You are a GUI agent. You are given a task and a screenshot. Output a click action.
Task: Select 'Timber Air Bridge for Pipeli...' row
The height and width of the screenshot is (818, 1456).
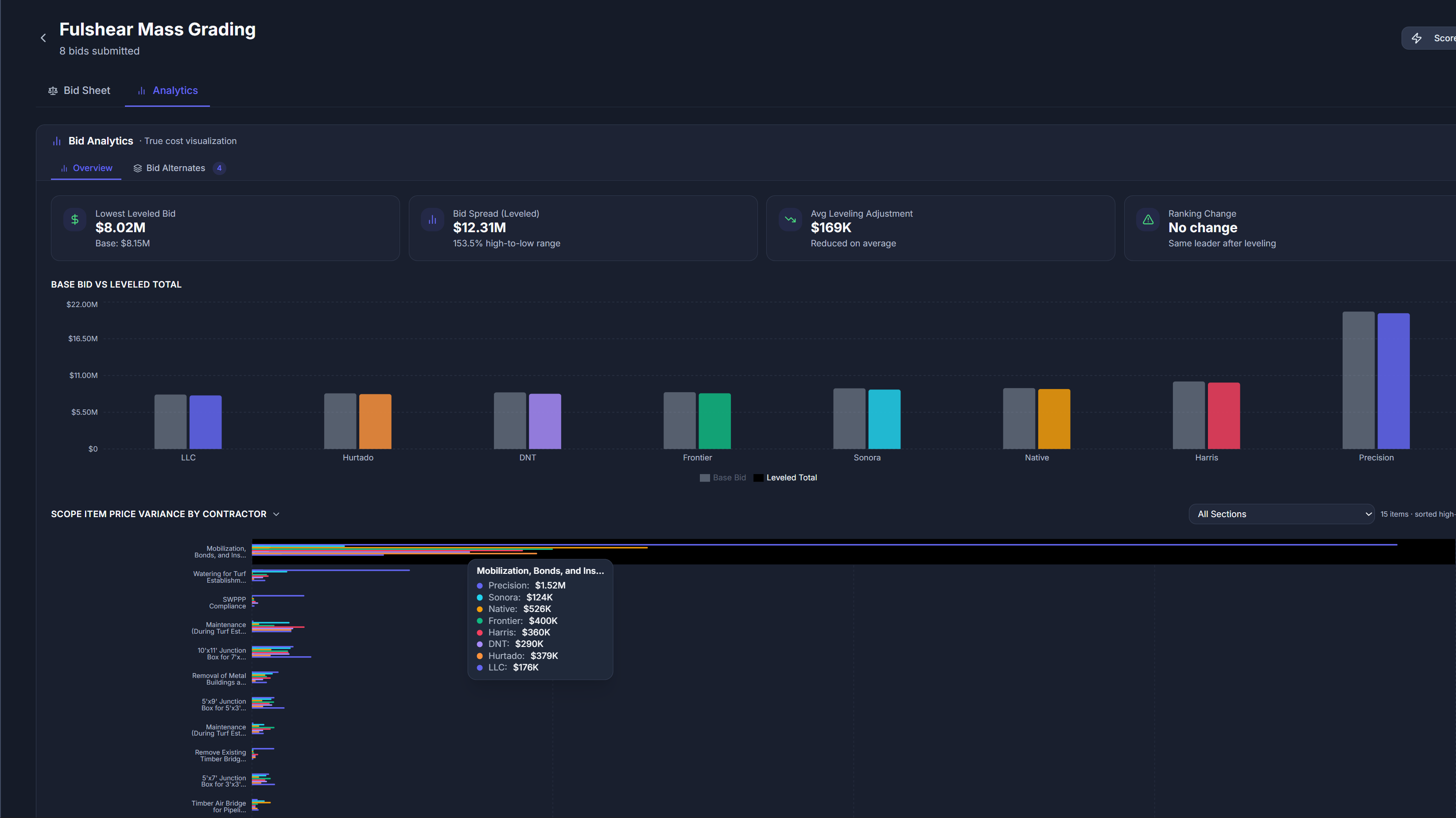[x=219, y=806]
